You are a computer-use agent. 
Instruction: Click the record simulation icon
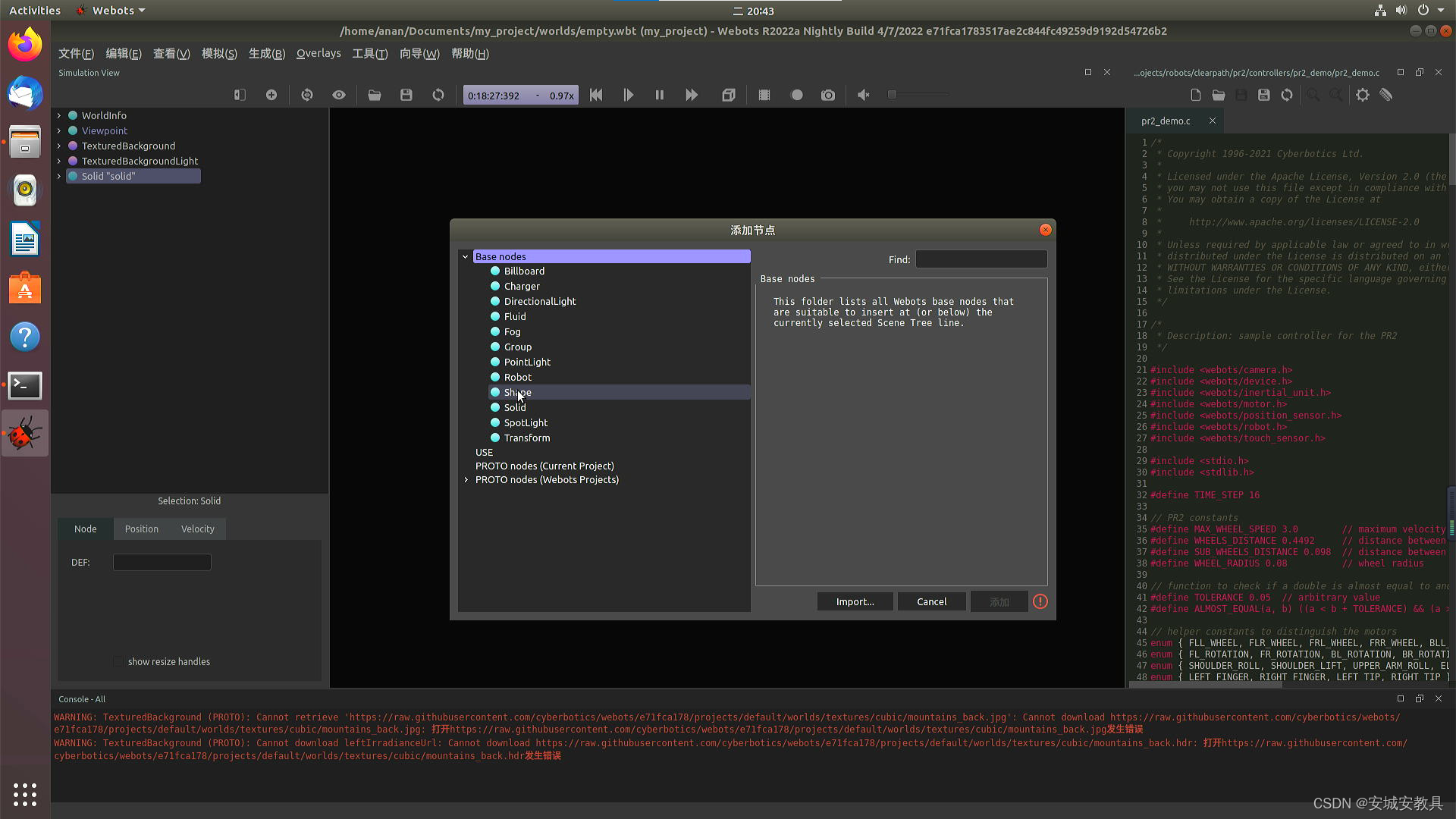point(797,94)
